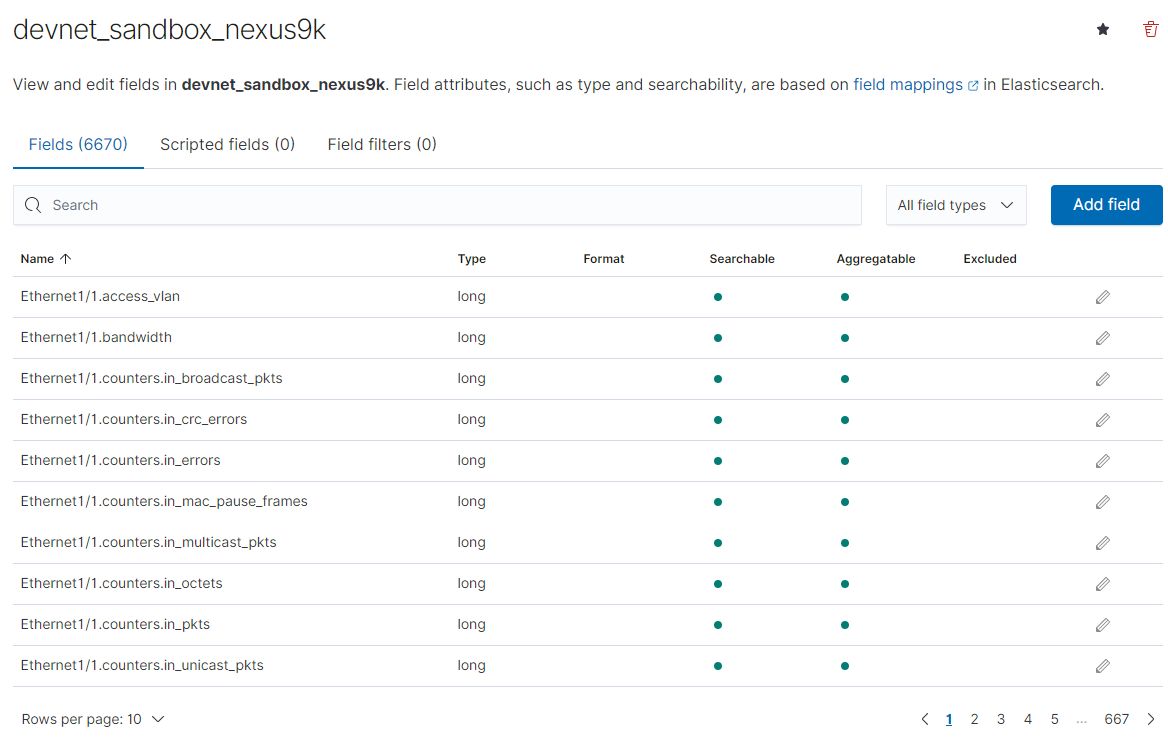The image size is (1168, 748).
Task: Open the Rows per page selector
Action: 92,719
